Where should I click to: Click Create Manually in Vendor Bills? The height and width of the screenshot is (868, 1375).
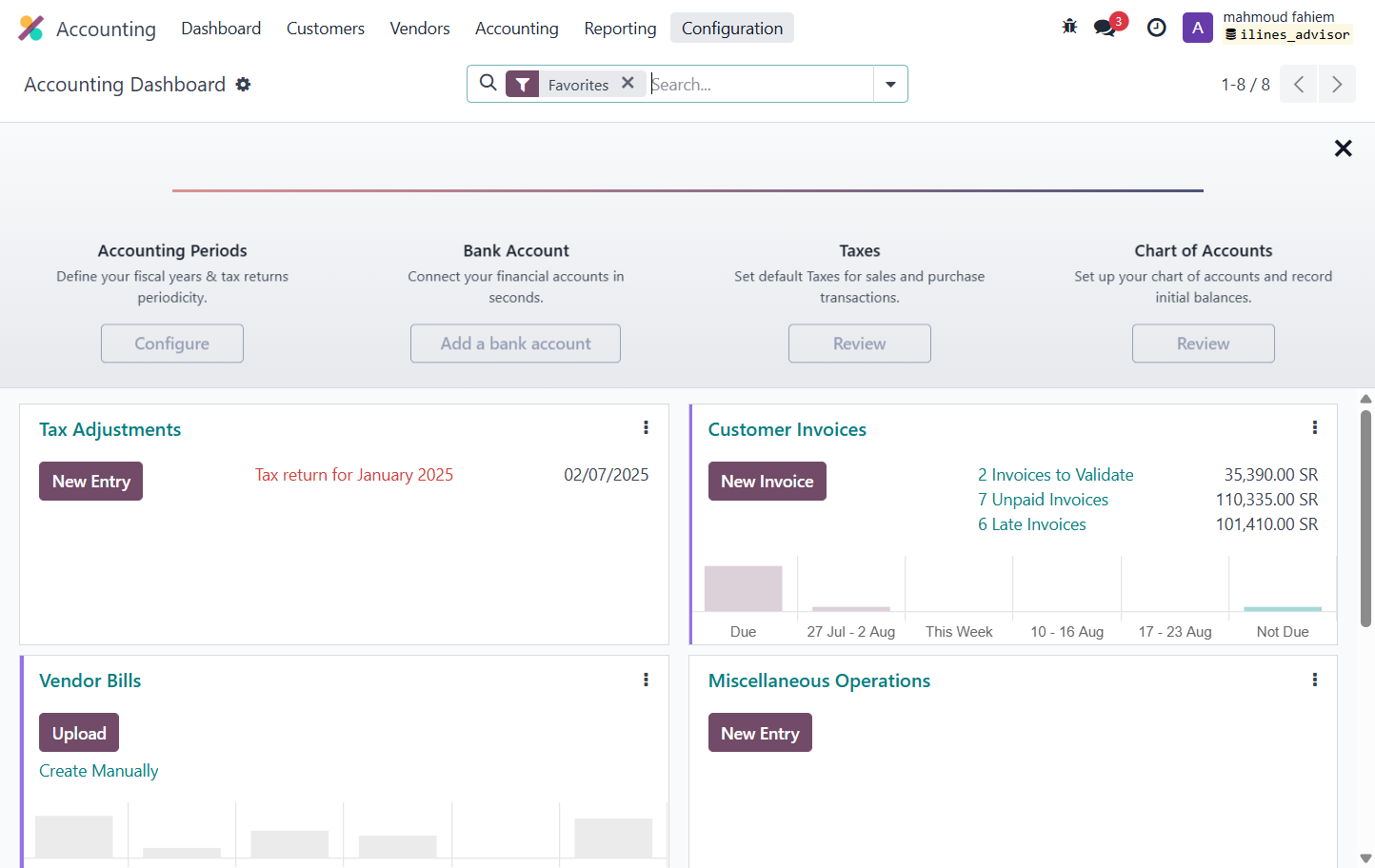click(x=99, y=771)
